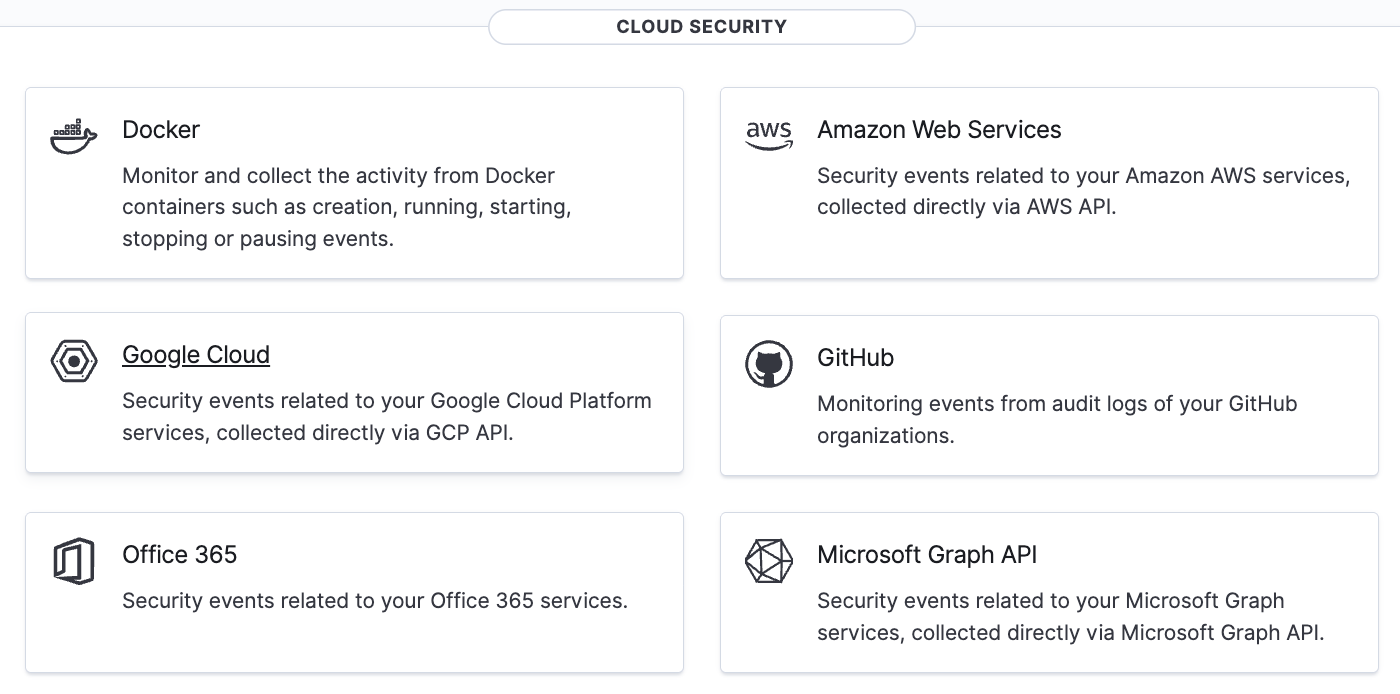Open the Office 365 integration card
Screen dimensions: 1400x694
click(354, 592)
